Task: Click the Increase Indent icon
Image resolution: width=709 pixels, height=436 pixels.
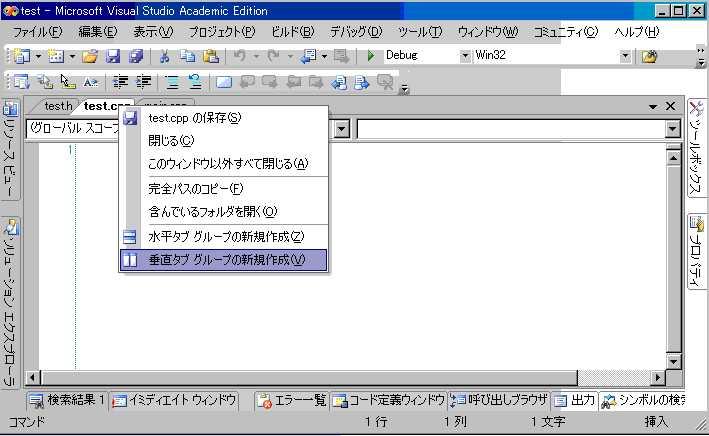Action: (x=144, y=82)
